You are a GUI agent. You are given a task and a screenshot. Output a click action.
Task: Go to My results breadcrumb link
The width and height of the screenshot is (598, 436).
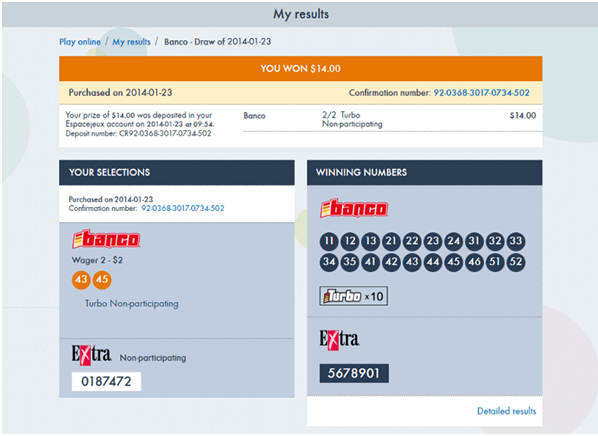click(131, 42)
